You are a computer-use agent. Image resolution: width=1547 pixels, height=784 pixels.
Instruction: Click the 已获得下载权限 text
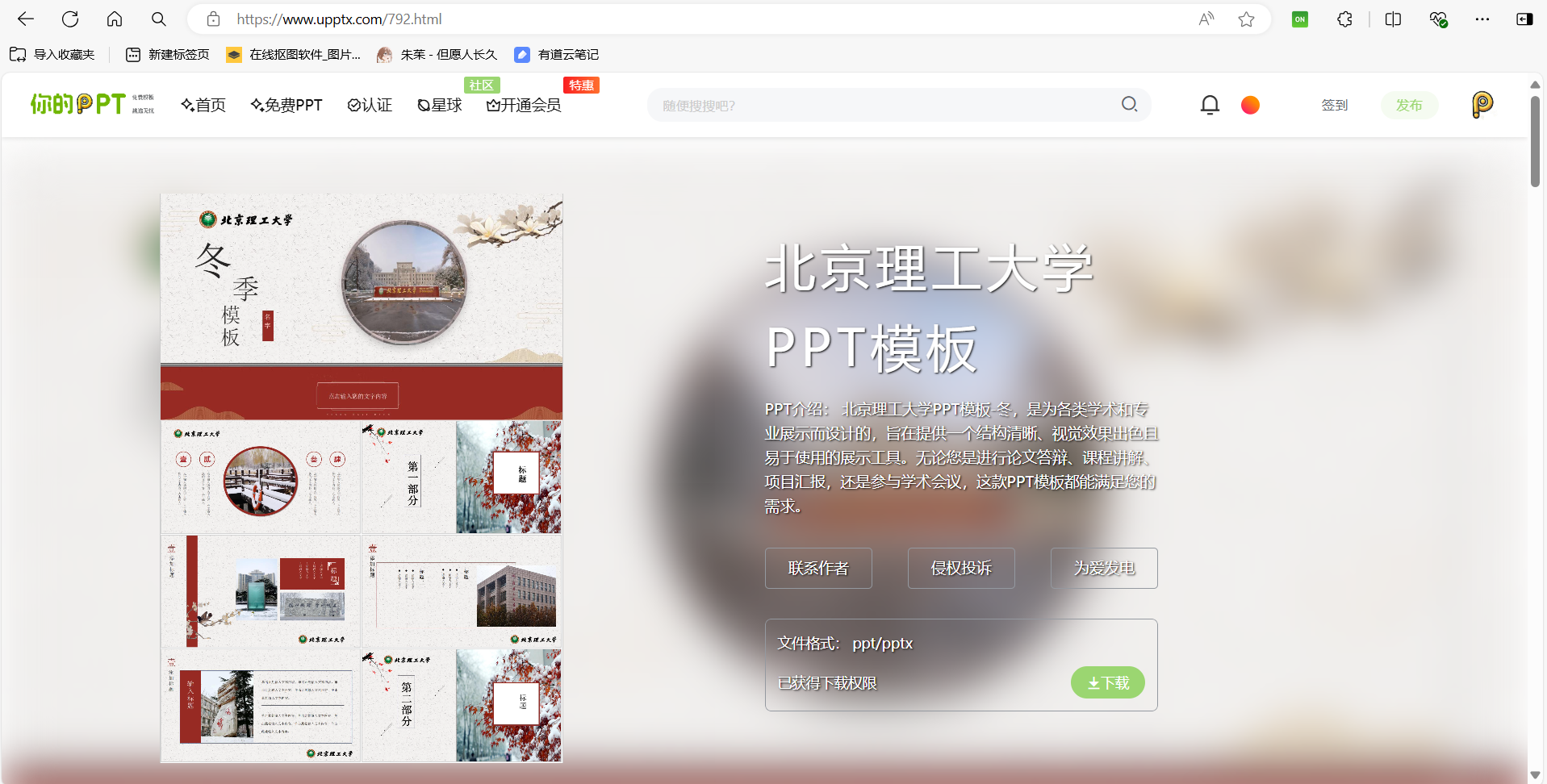tap(827, 682)
